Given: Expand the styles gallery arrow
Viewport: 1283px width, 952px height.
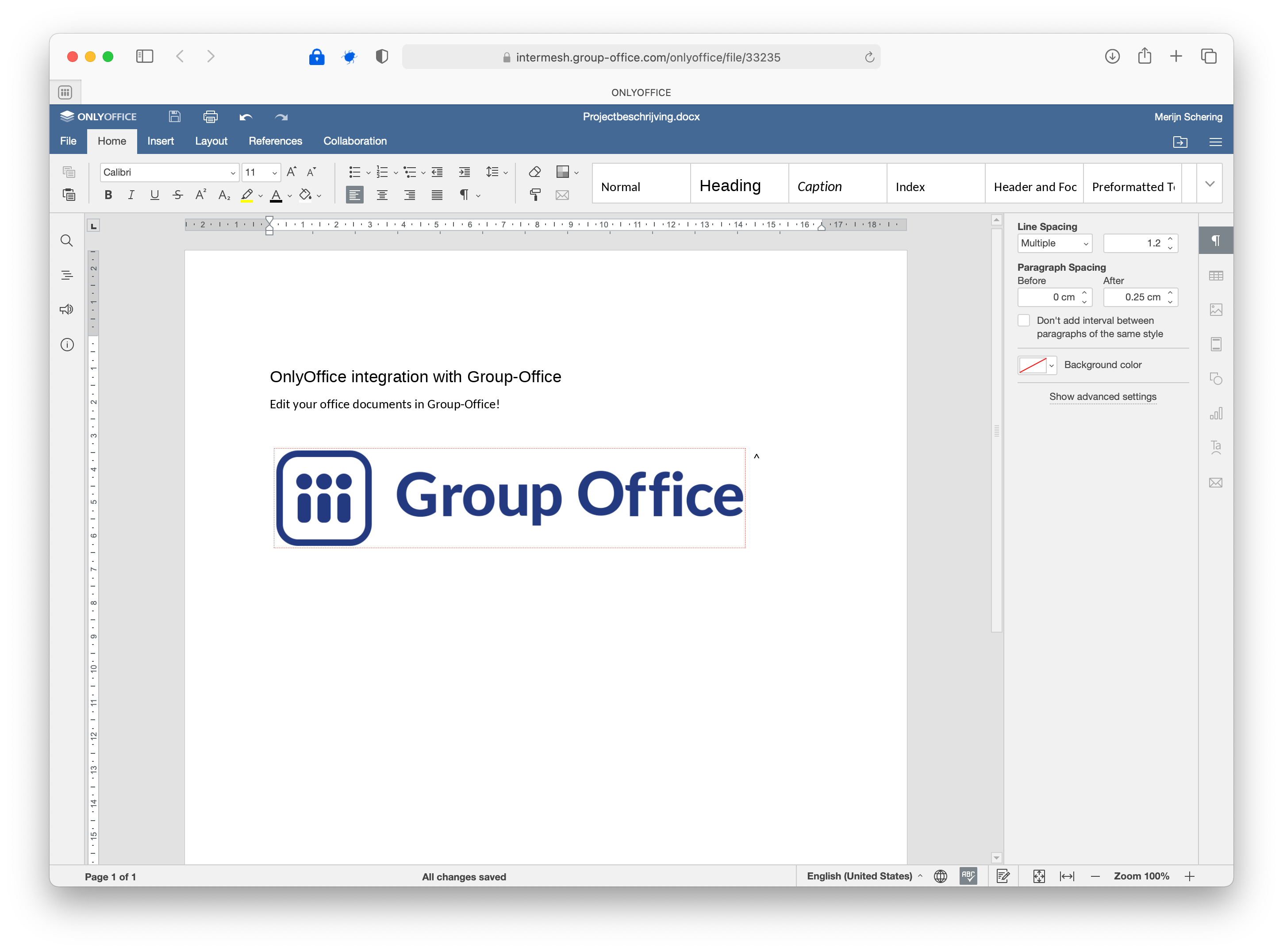Looking at the screenshot, I should (1209, 184).
